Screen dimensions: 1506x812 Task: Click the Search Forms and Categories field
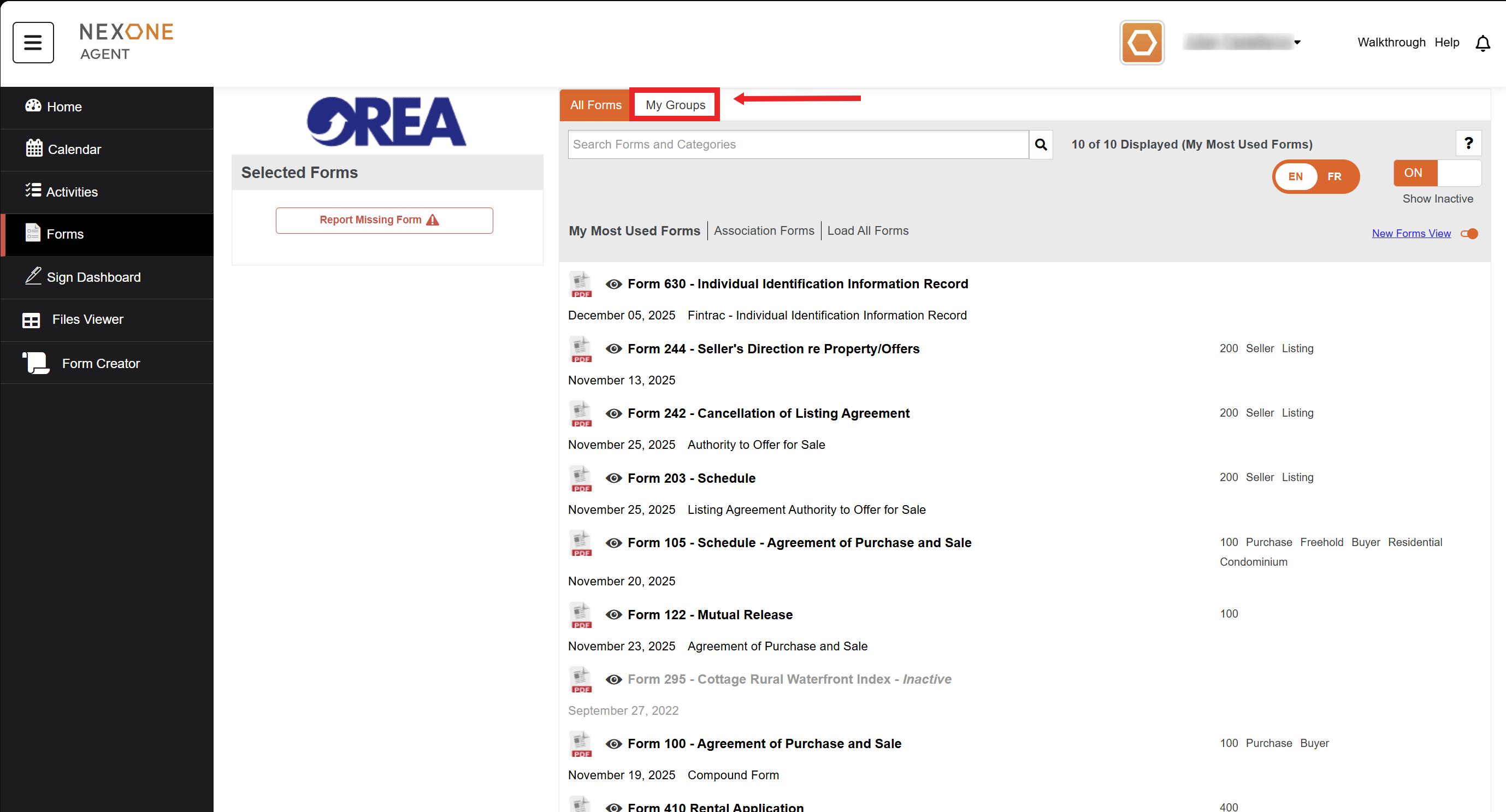tap(798, 144)
